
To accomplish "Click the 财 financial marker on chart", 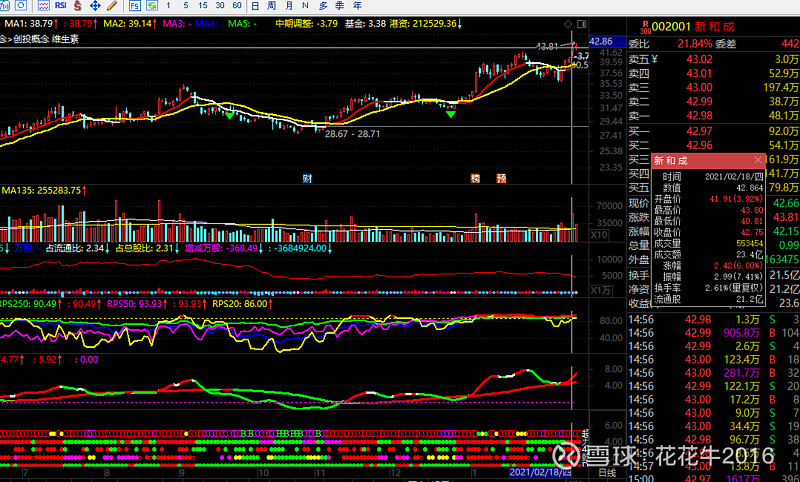I will (308, 178).
